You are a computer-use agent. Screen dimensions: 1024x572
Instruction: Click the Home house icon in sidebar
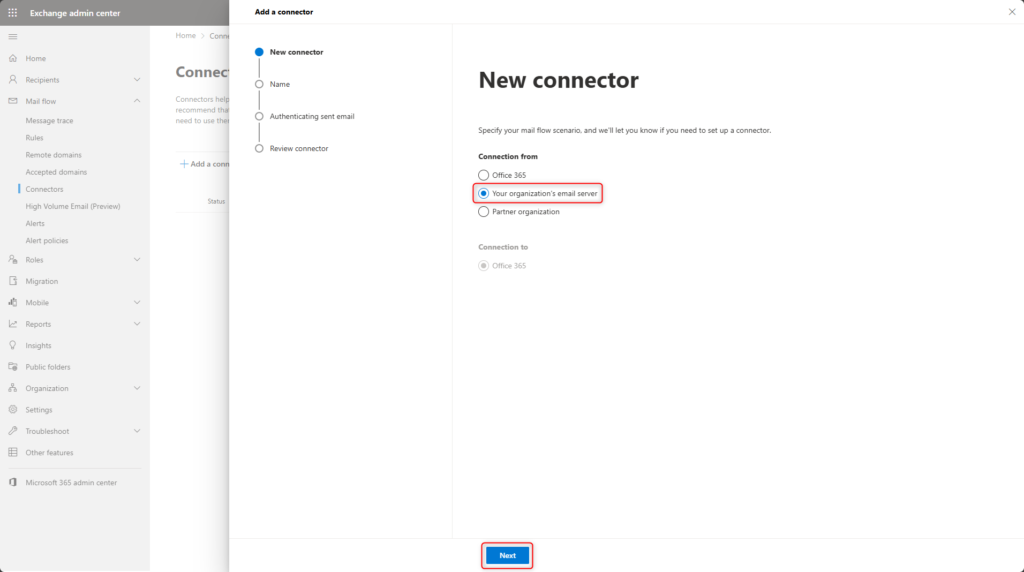click(12, 58)
